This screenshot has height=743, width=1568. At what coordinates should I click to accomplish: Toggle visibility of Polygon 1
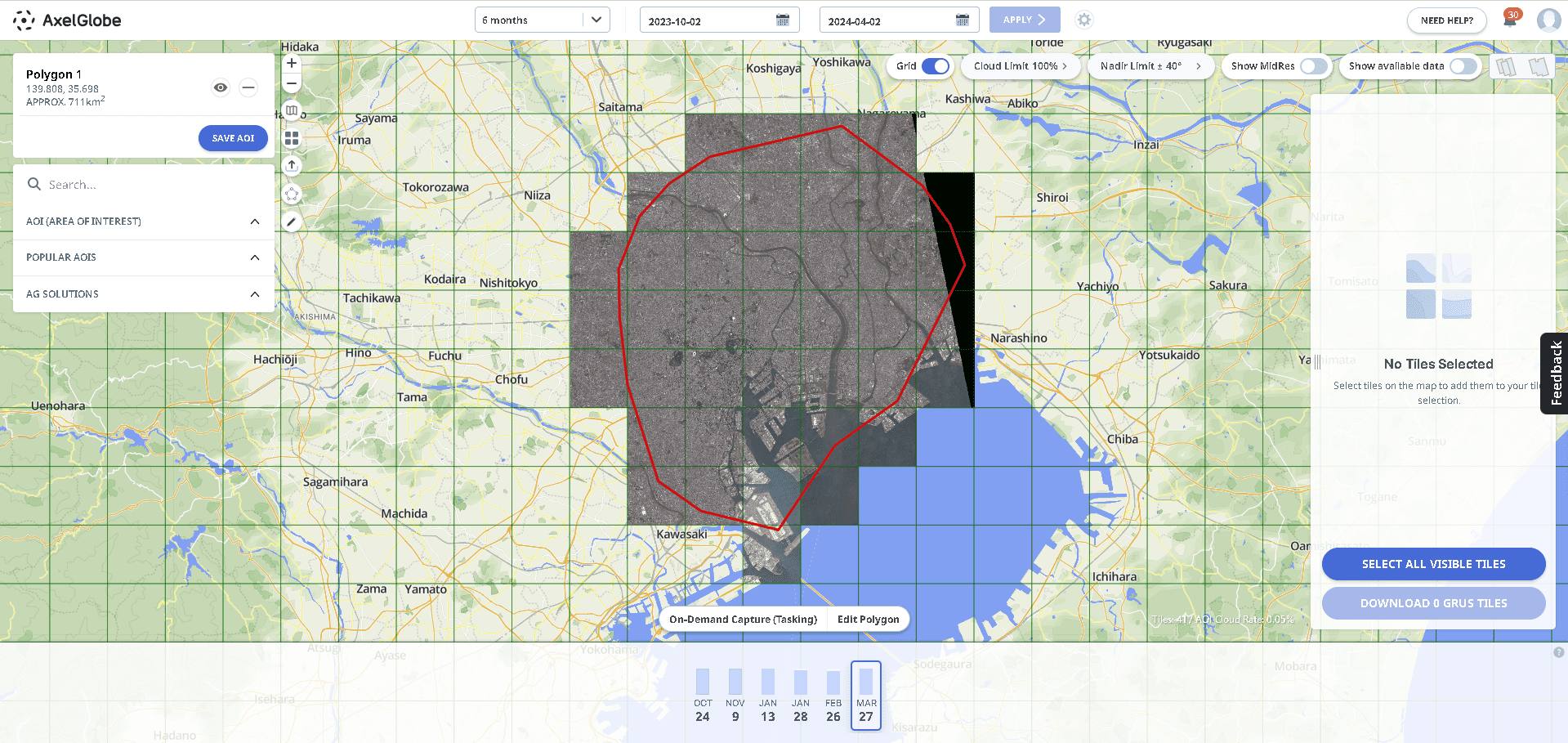click(221, 87)
